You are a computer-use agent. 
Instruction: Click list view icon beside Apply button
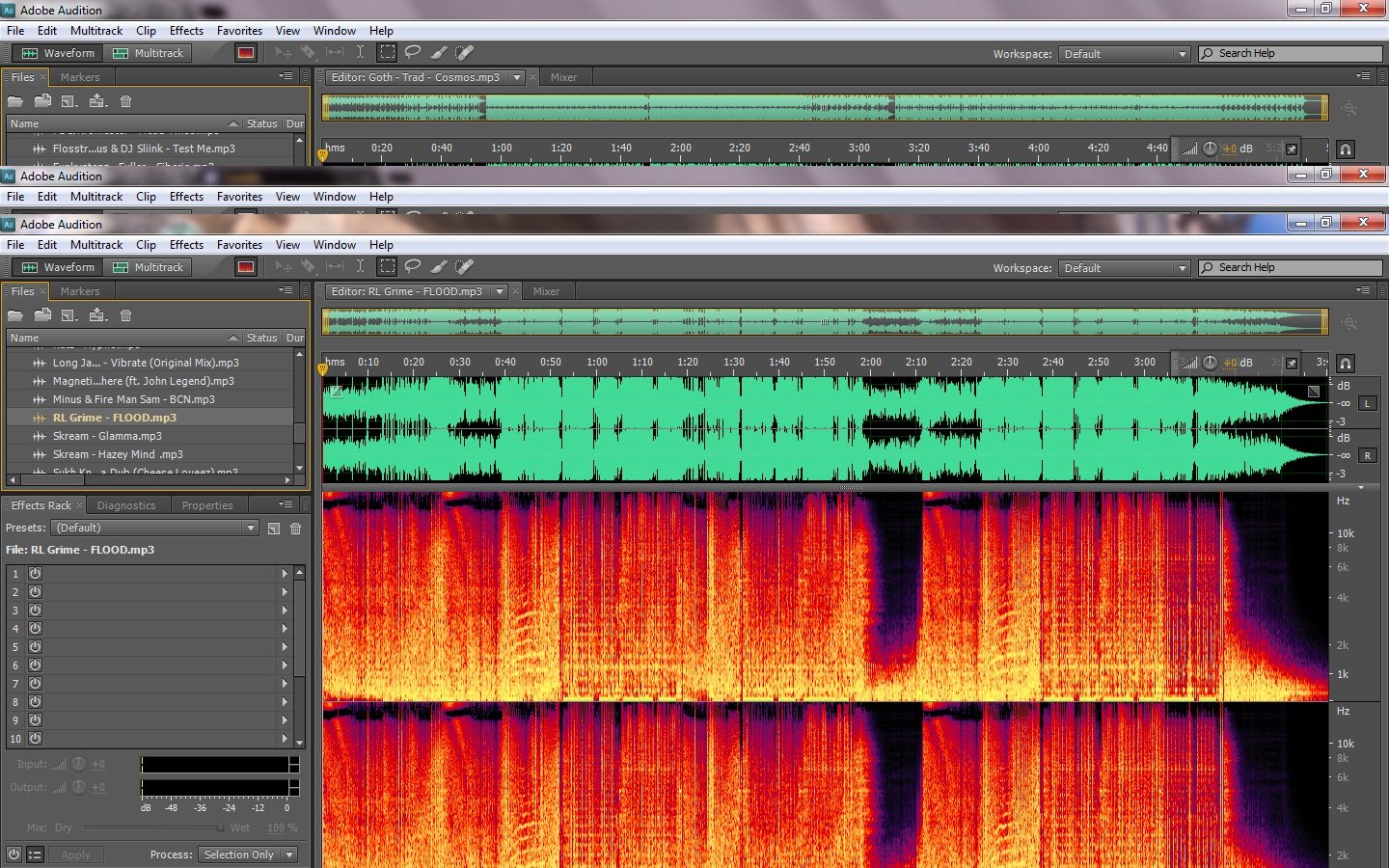(x=35, y=854)
